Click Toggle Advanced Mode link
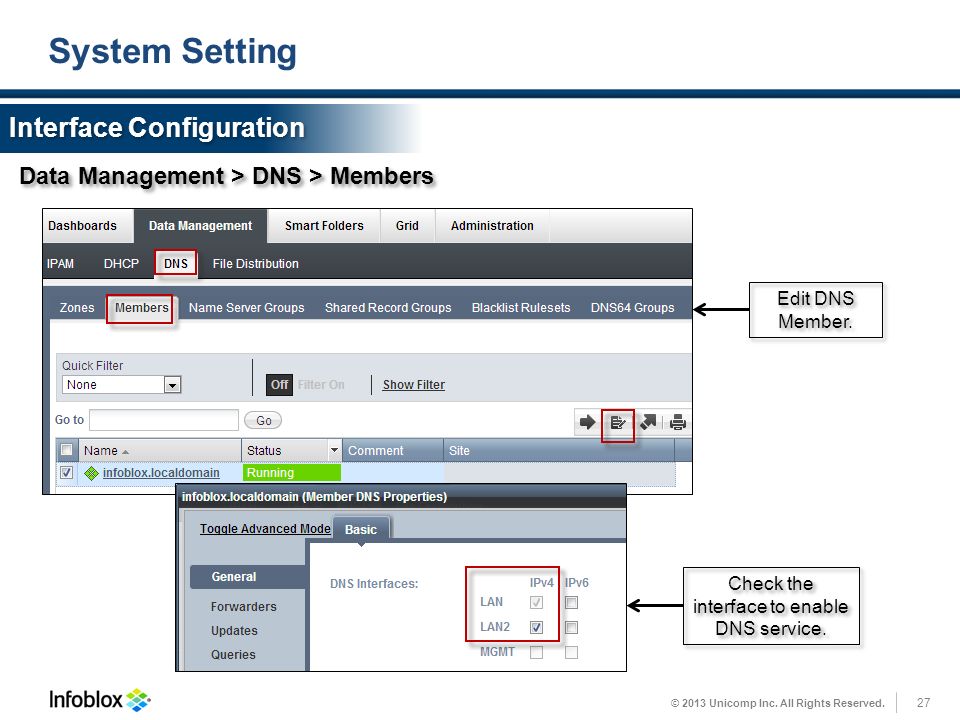960x720 pixels. 265,529
